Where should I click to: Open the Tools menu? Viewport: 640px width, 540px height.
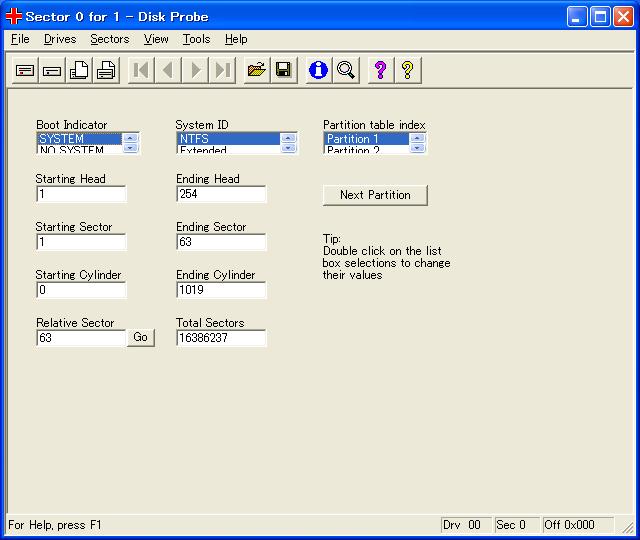pyautogui.click(x=196, y=39)
